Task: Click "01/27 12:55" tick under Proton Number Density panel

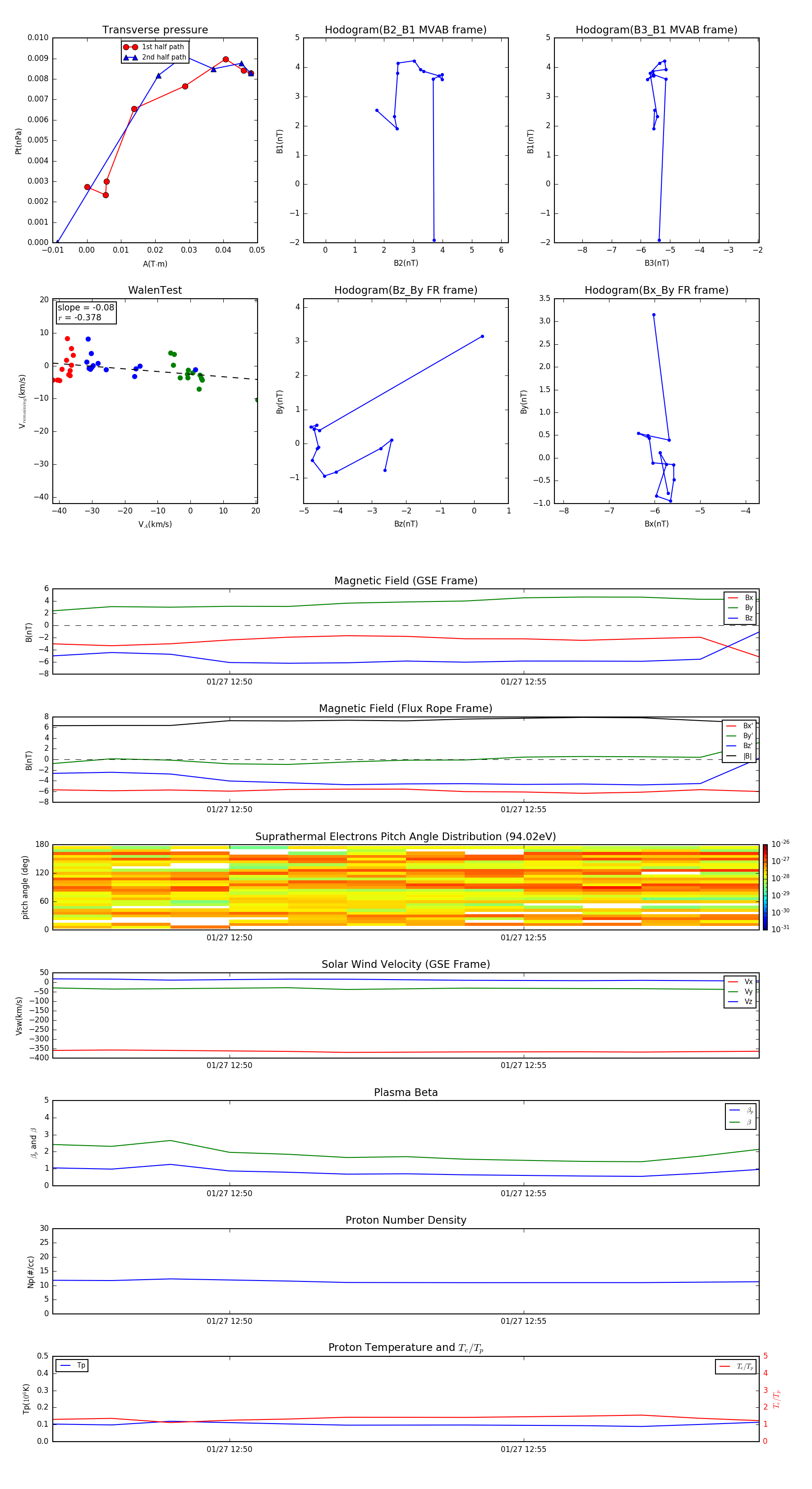Action: point(524,1321)
